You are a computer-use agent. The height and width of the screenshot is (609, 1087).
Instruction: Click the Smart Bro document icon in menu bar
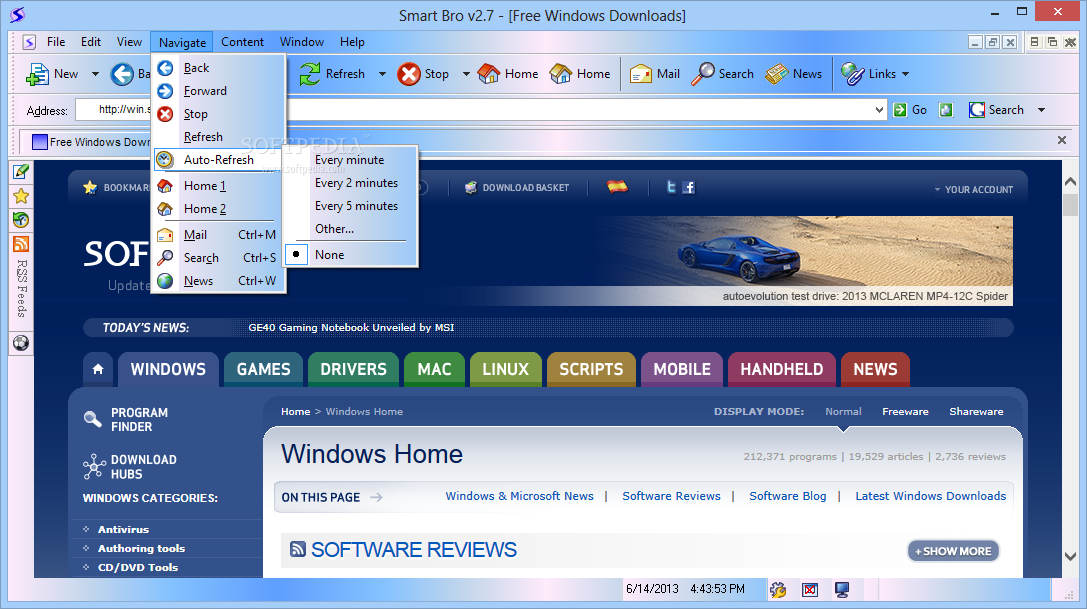(x=29, y=42)
